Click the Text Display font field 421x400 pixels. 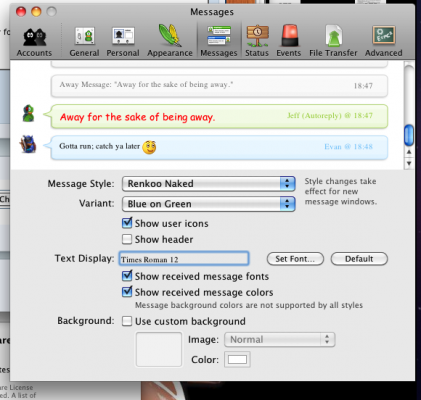pyautogui.click(x=184, y=259)
